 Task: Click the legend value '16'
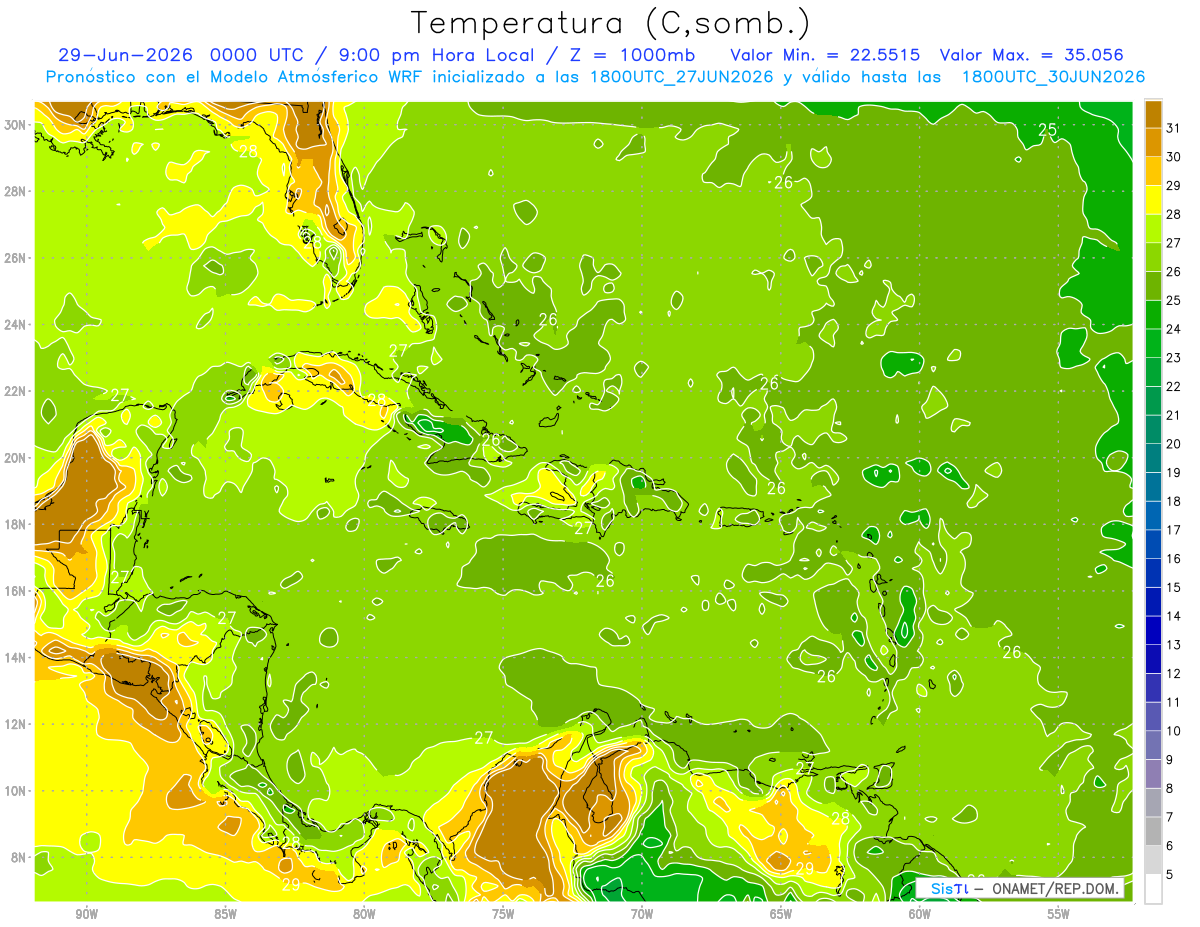[x=1174, y=558]
